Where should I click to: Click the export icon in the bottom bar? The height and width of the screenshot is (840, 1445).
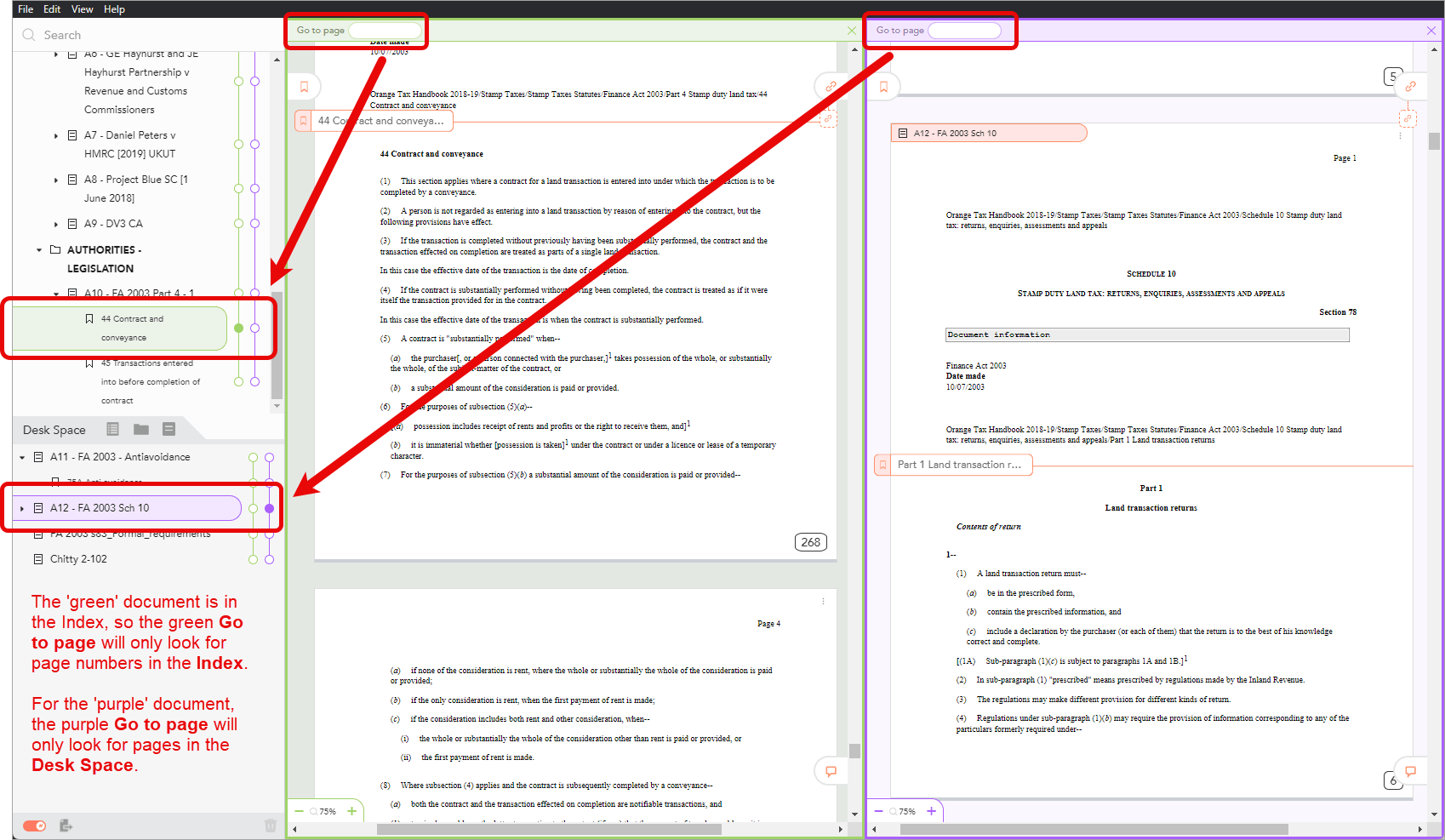pyautogui.click(x=66, y=826)
